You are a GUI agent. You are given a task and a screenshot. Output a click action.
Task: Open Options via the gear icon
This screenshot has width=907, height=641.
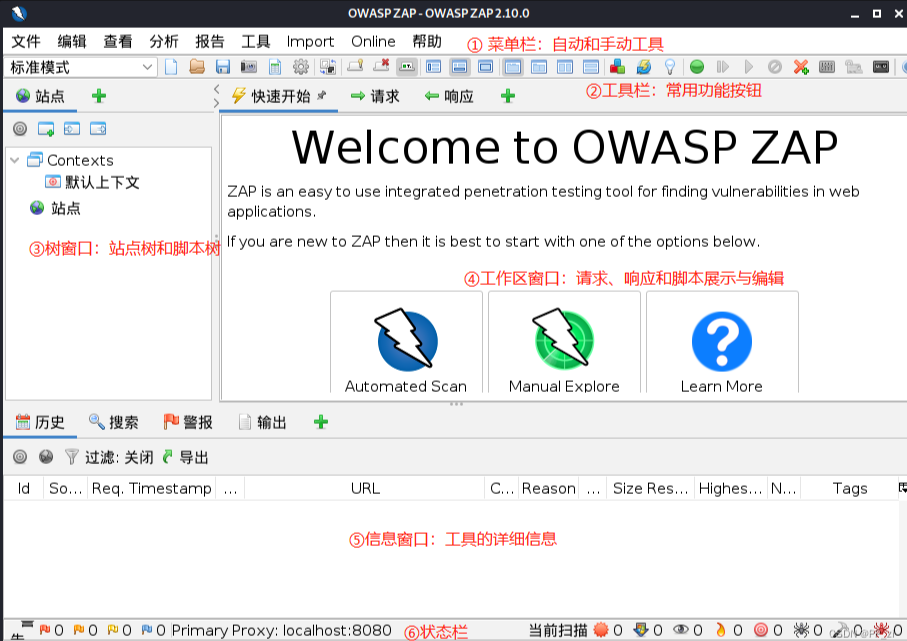point(301,67)
